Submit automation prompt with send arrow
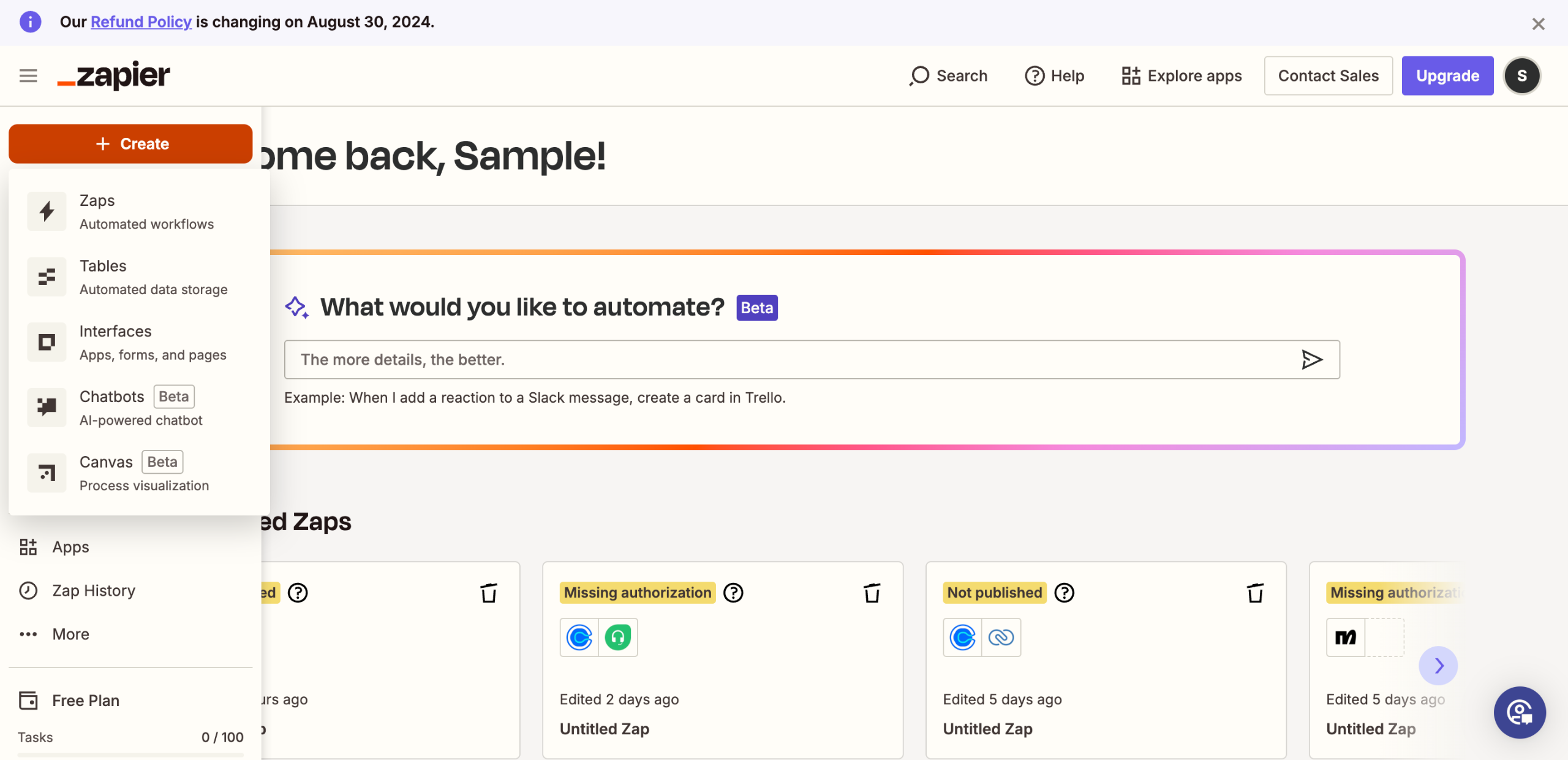Image resolution: width=1568 pixels, height=760 pixels. [x=1311, y=360]
